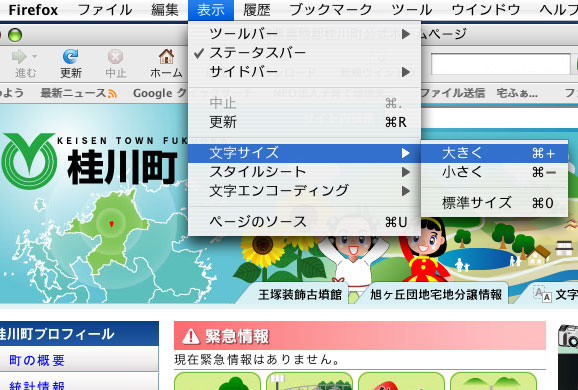Open the 旭ヶ丘団地宅地分譲情報 tab link
Image resolution: width=578 pixels, height=390 pixels.
436,295
